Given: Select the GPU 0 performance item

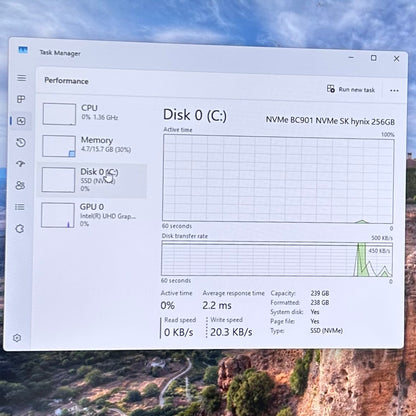Looking at the screenshot, I should tap(92, 215).
